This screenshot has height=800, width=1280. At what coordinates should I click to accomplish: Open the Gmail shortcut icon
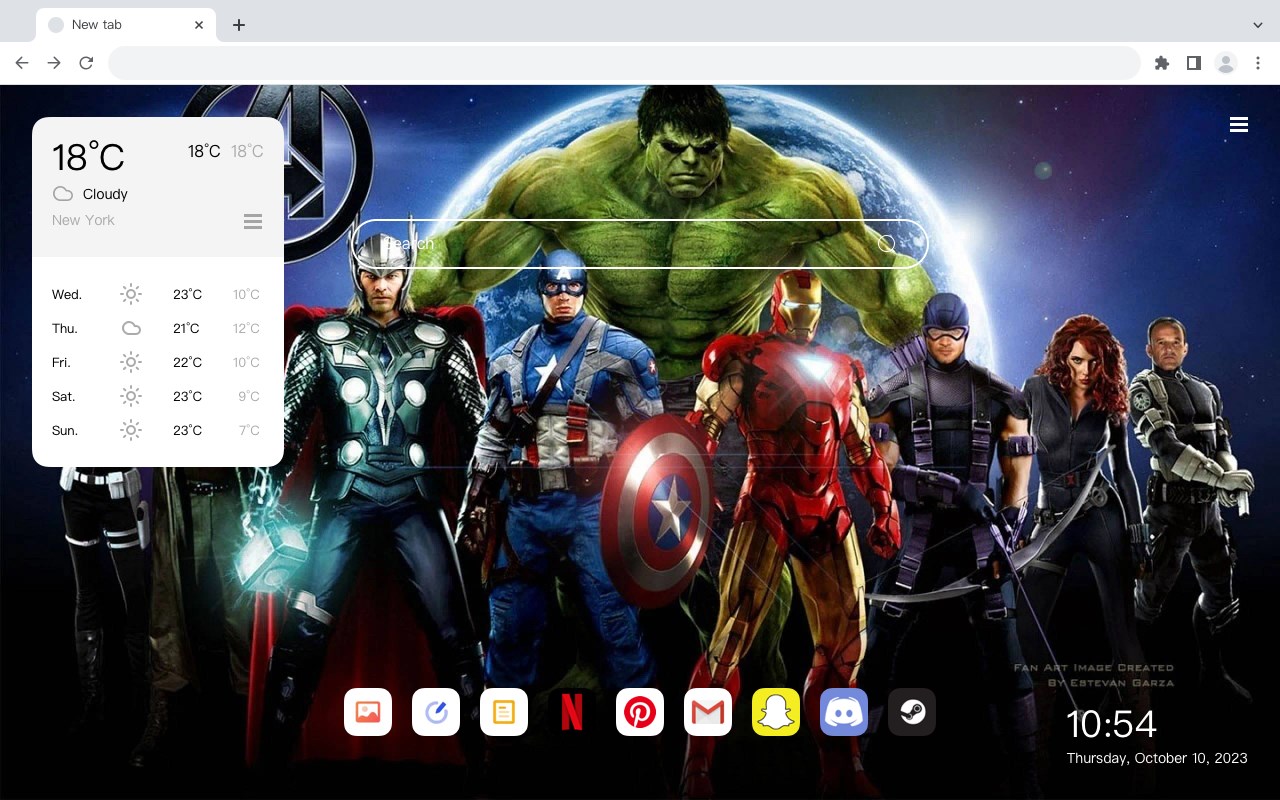tap(708, 712)
